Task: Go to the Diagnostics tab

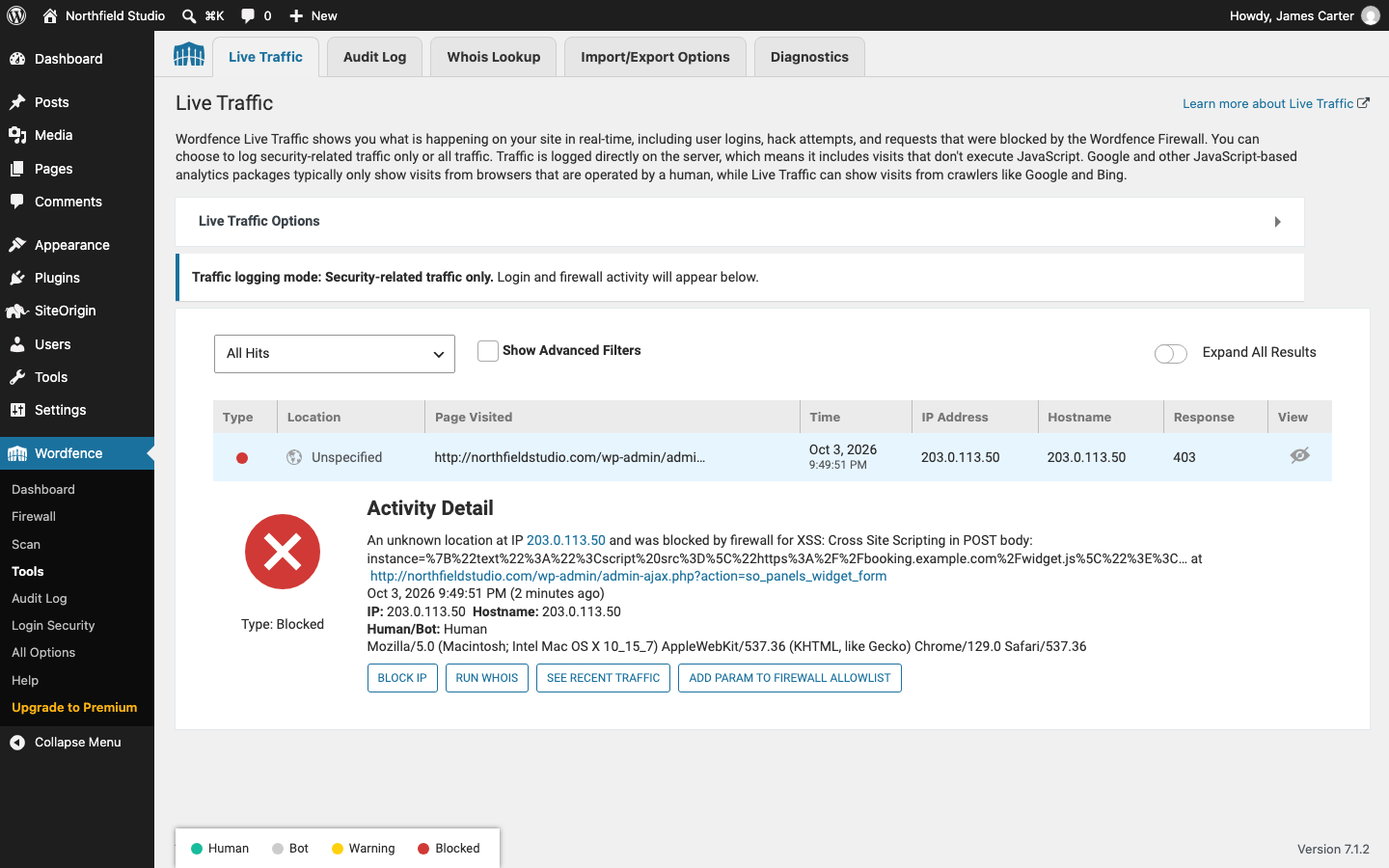Action: pos(810,57)
